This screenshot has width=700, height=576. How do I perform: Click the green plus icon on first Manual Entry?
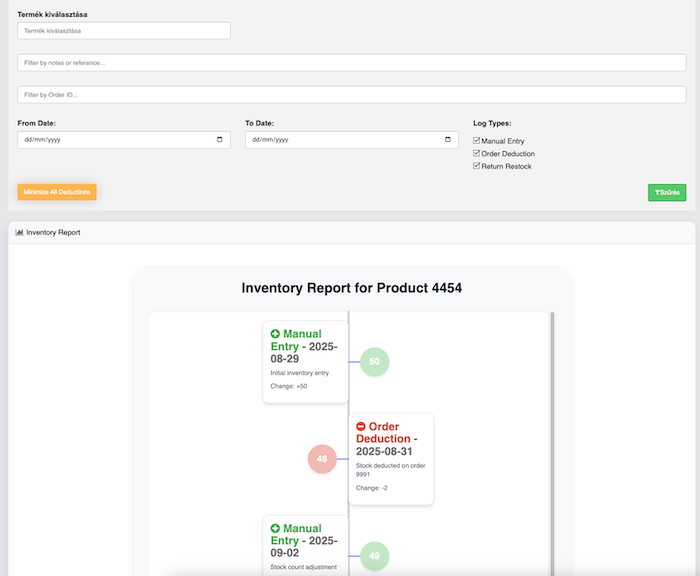click(276, 334)
